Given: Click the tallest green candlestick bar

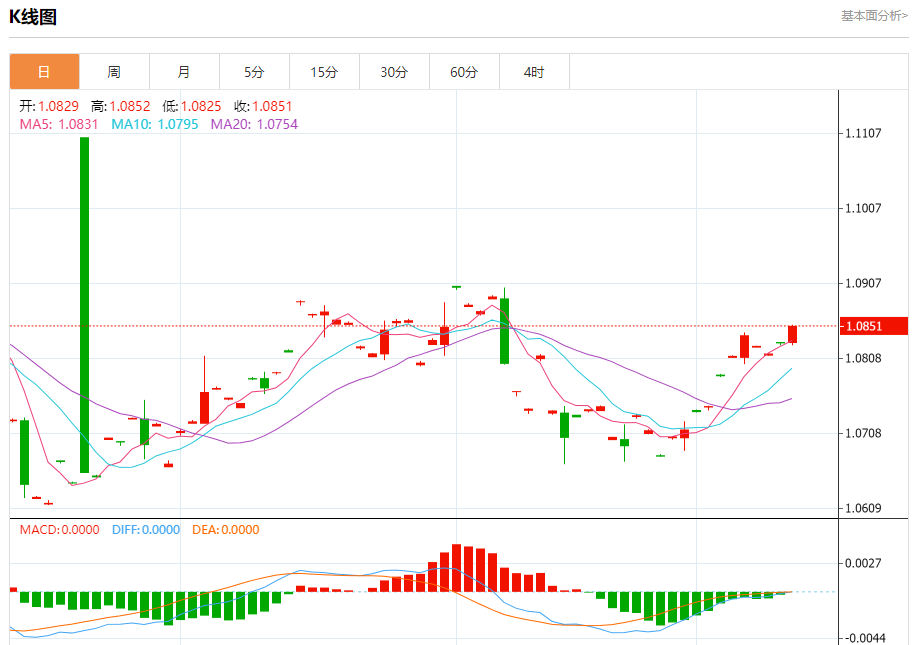Looking at the screenshot, I should tap(85, 305).
